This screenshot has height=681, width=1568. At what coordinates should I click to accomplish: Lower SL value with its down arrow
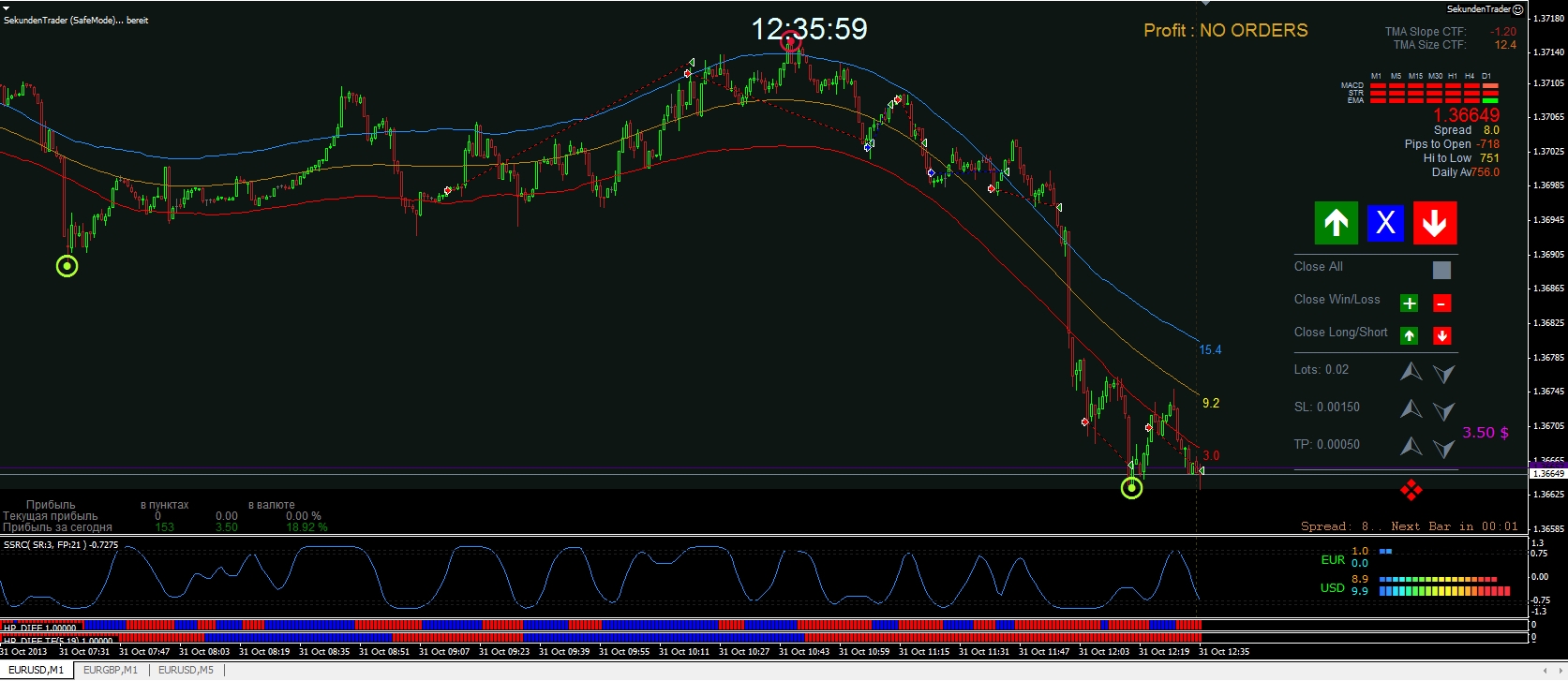(x=1443, y=410)
